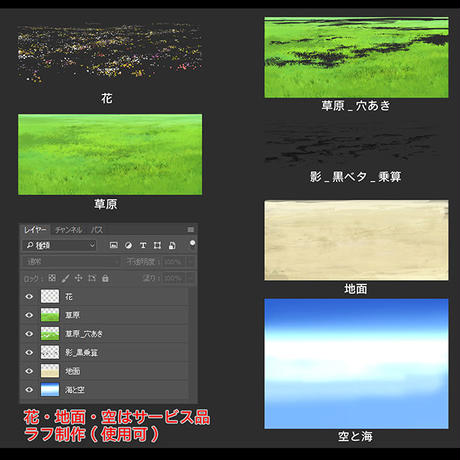
Task: Open the blend mode dropdown
Action: pyautogui.click(x=71, y=262)
